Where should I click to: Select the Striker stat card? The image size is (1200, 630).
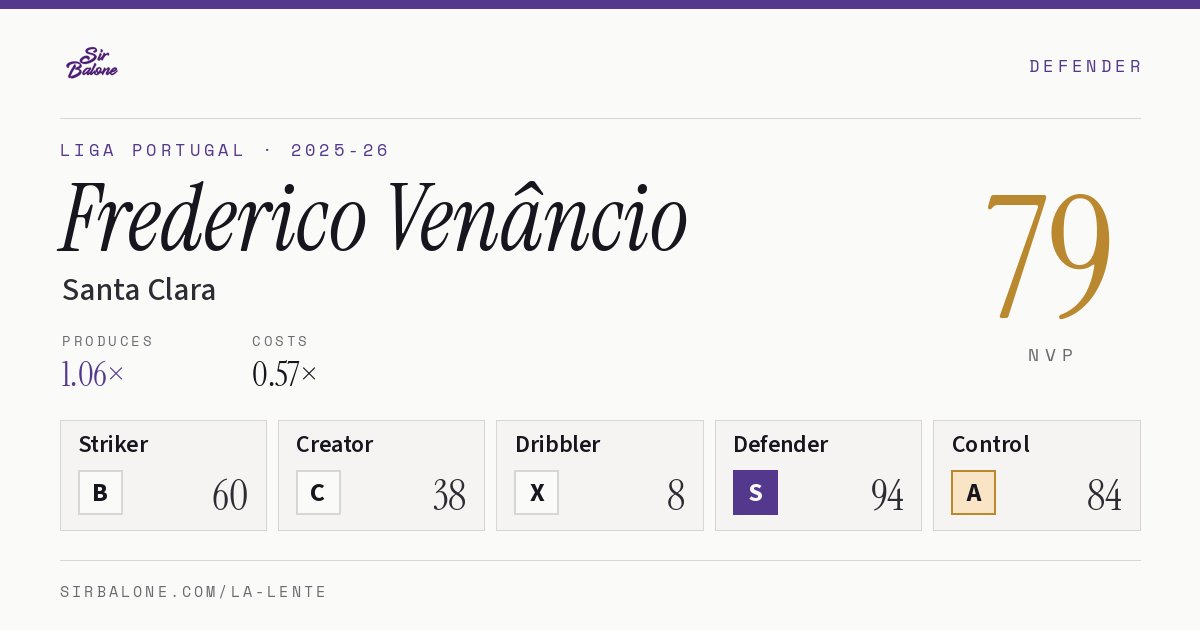coord(163,475)
